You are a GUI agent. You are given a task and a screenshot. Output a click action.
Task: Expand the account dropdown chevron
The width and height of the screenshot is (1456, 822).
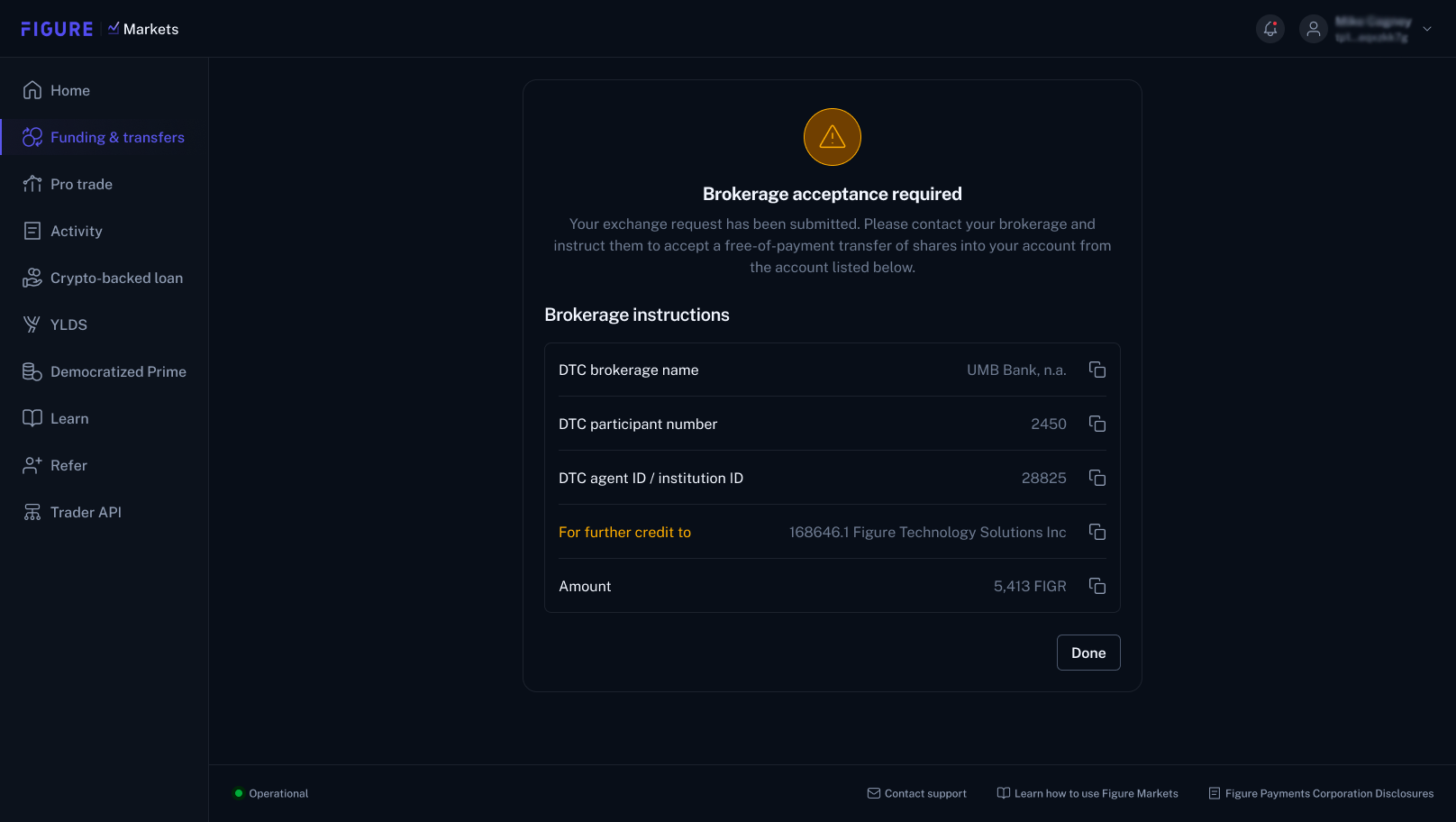tap(1427, 29)
